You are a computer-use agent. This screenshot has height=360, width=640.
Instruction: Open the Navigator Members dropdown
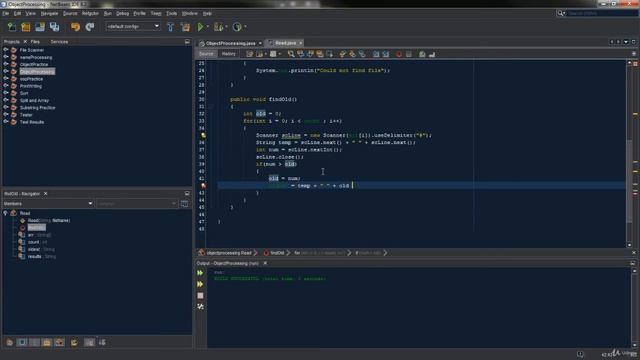click(48, 204)
